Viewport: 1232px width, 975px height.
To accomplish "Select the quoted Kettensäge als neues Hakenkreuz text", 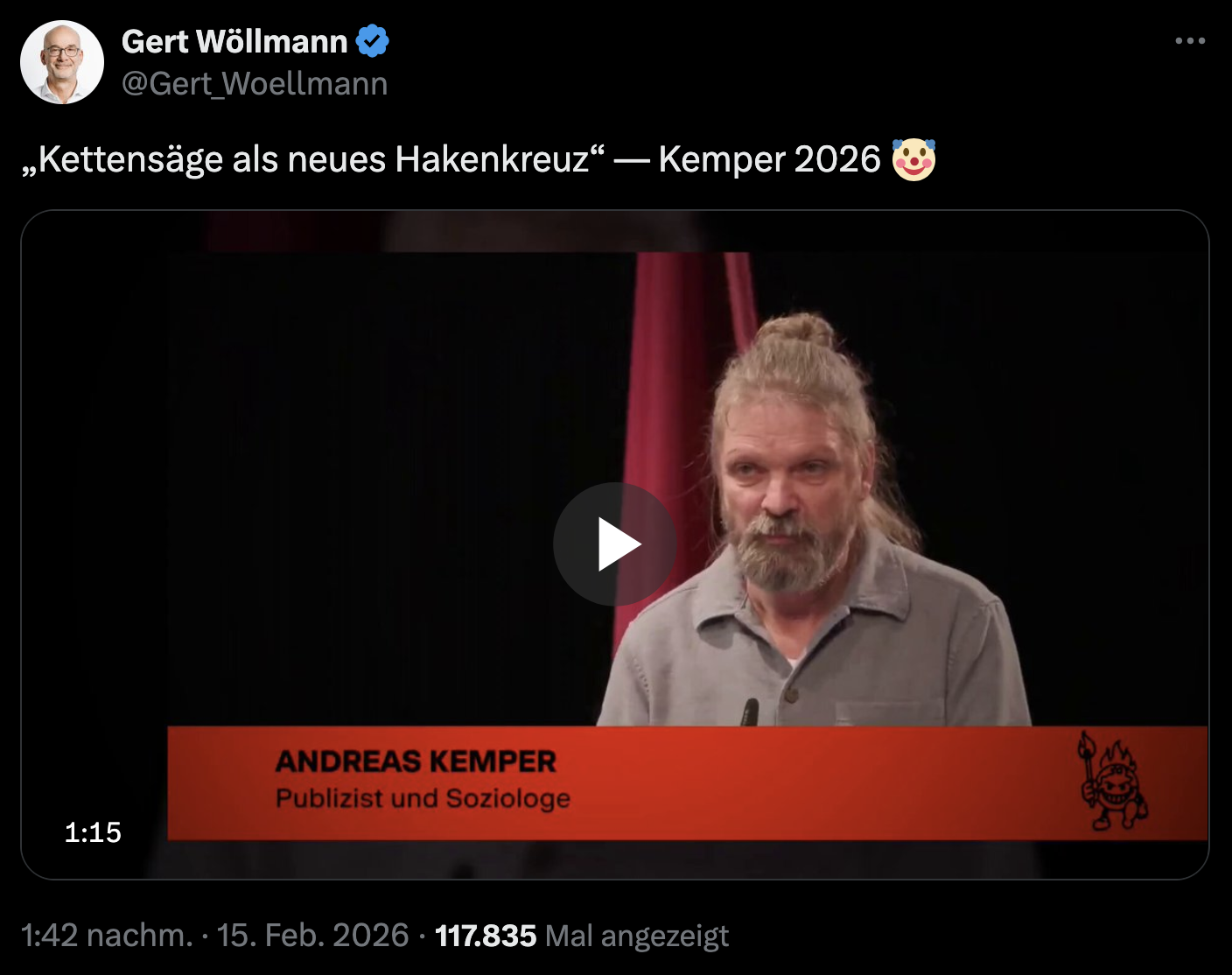I will [313, 159].
